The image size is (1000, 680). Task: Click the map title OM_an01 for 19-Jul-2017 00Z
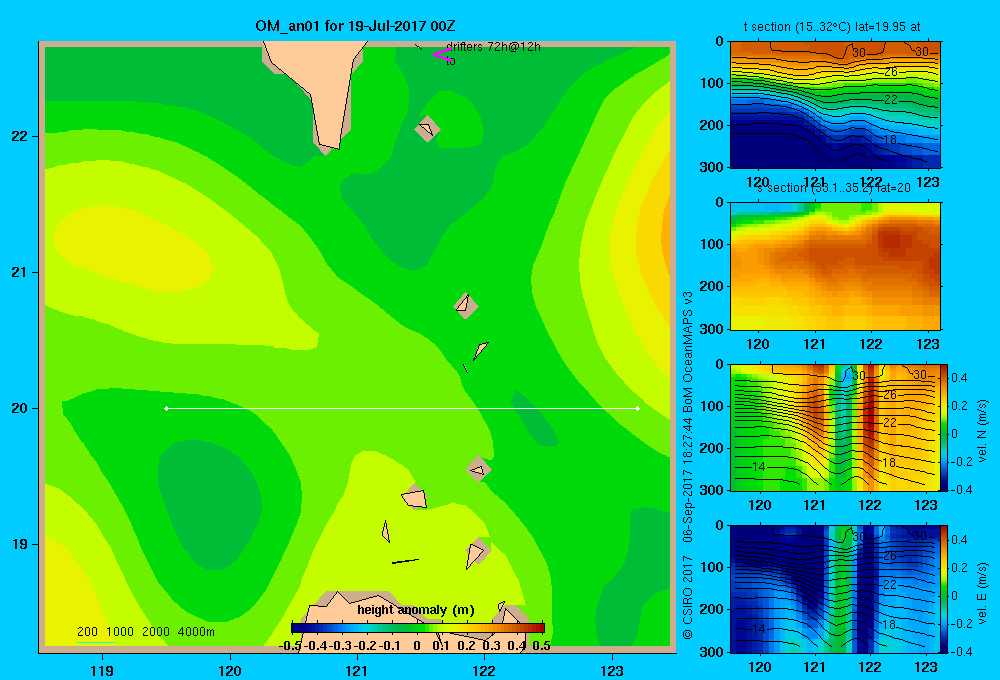coord(355,26)
